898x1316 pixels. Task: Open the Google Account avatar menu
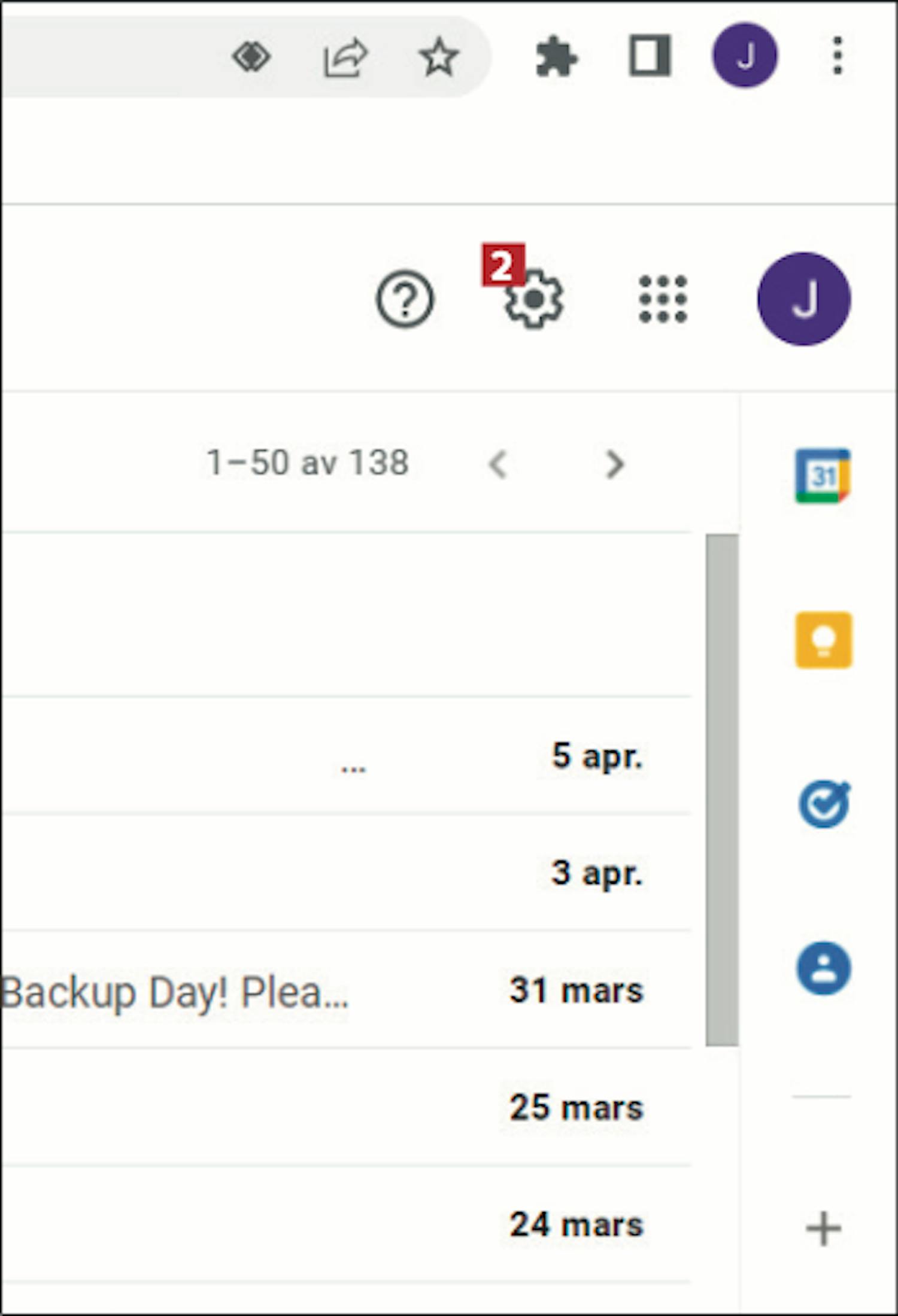[803, 299]
